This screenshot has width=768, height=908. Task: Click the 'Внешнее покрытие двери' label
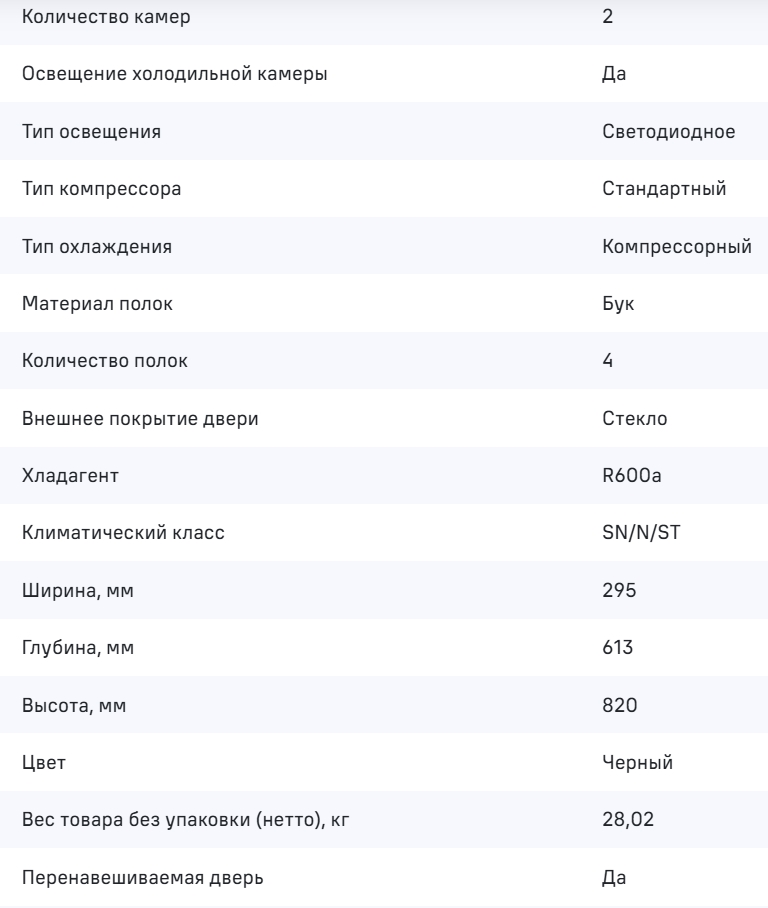point(126,418)
